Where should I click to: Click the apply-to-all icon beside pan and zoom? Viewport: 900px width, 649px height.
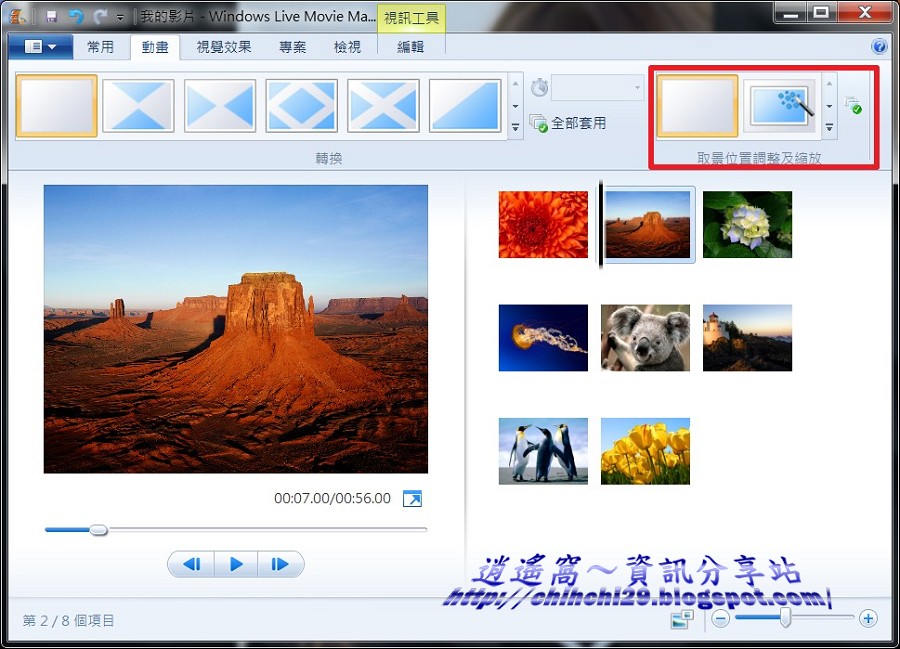852,106
